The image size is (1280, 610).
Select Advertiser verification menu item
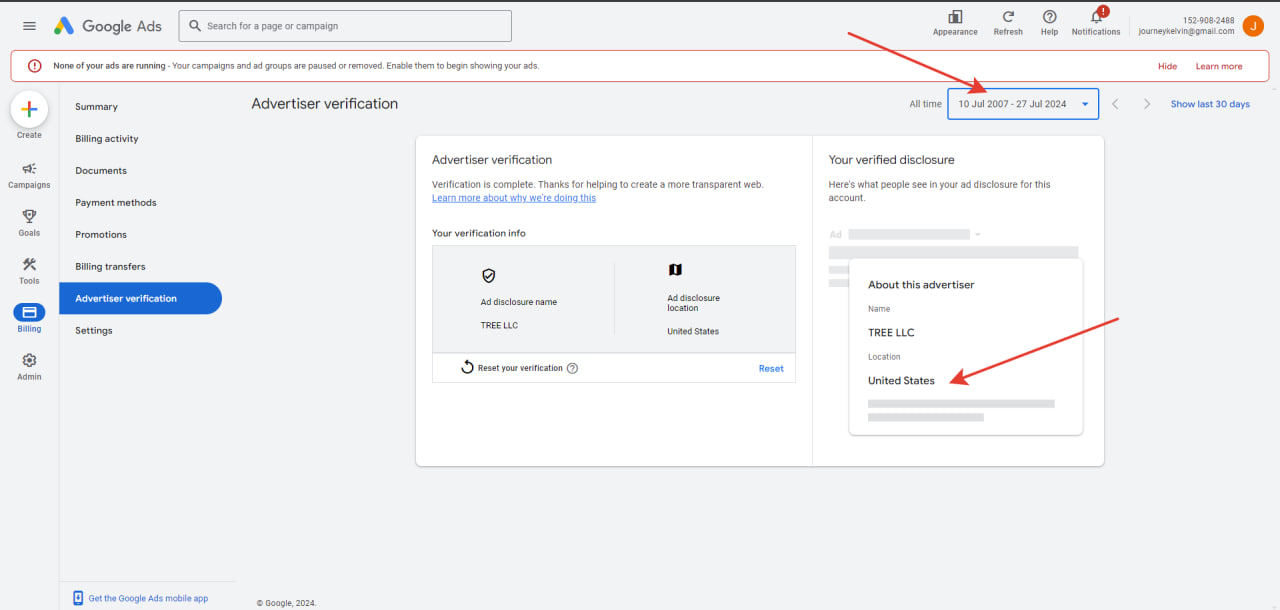point(140,298)
